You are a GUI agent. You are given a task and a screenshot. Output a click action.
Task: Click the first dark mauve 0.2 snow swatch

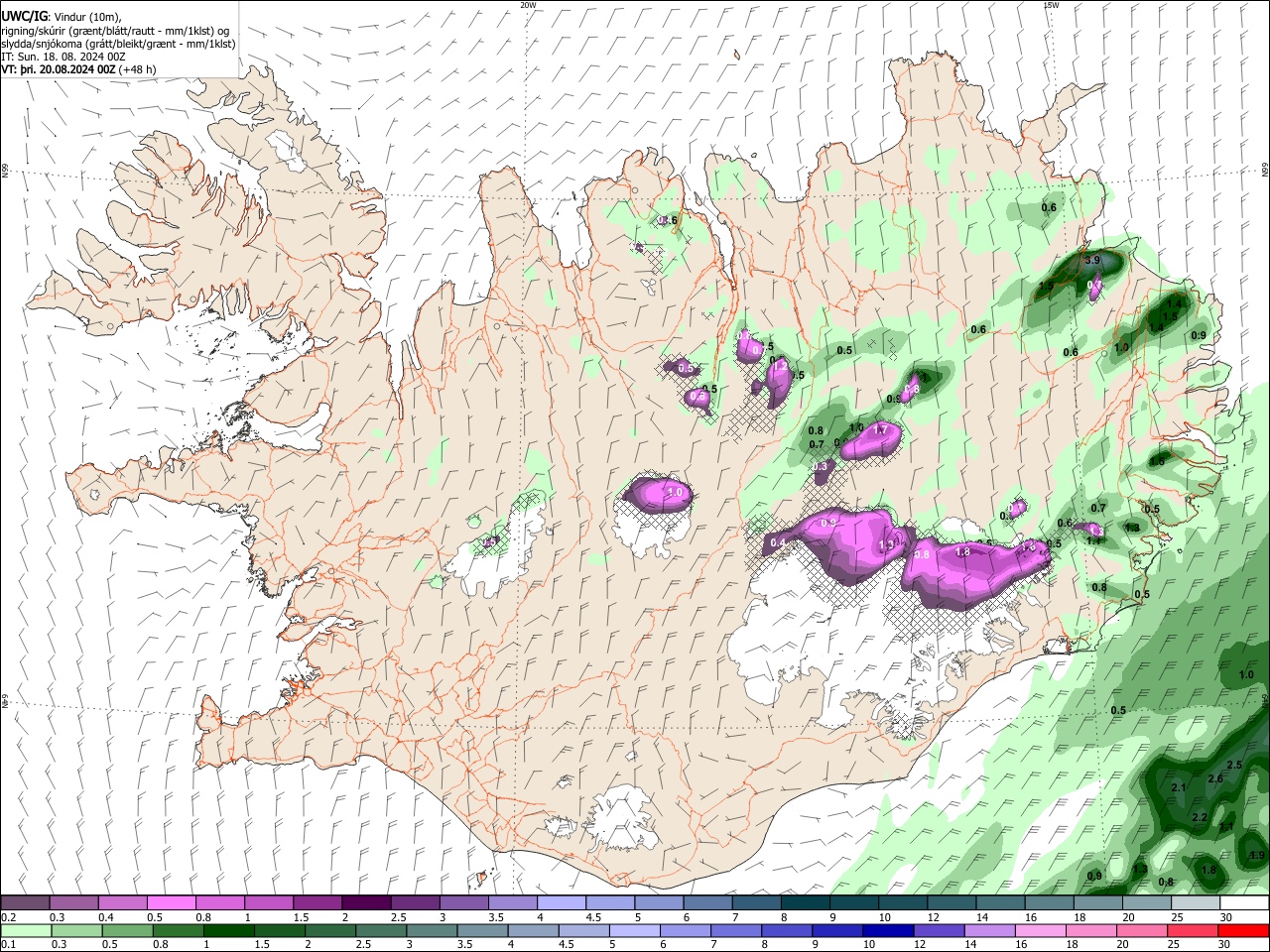[x=25, y=903]
